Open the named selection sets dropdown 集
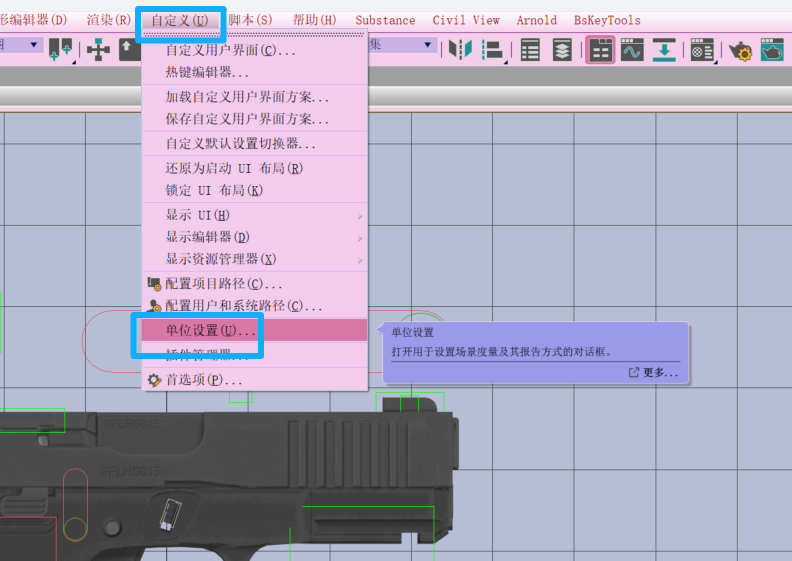Image resolution: width=792 pixels, height=561 pixels. click(402, 44)
